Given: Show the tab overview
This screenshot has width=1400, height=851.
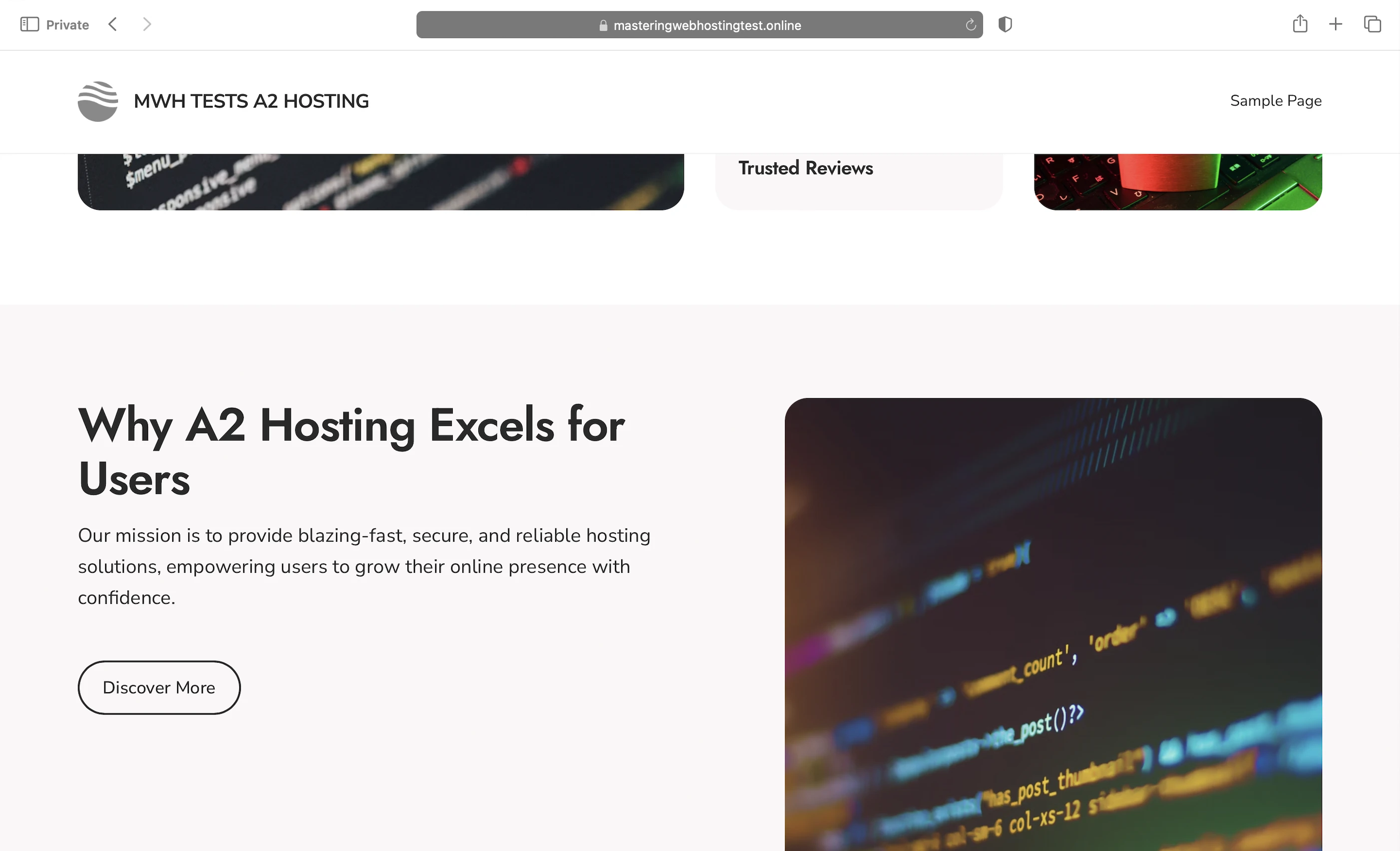Looking at the screenshot, I should pyautogui.click(x=1372, y=24).
